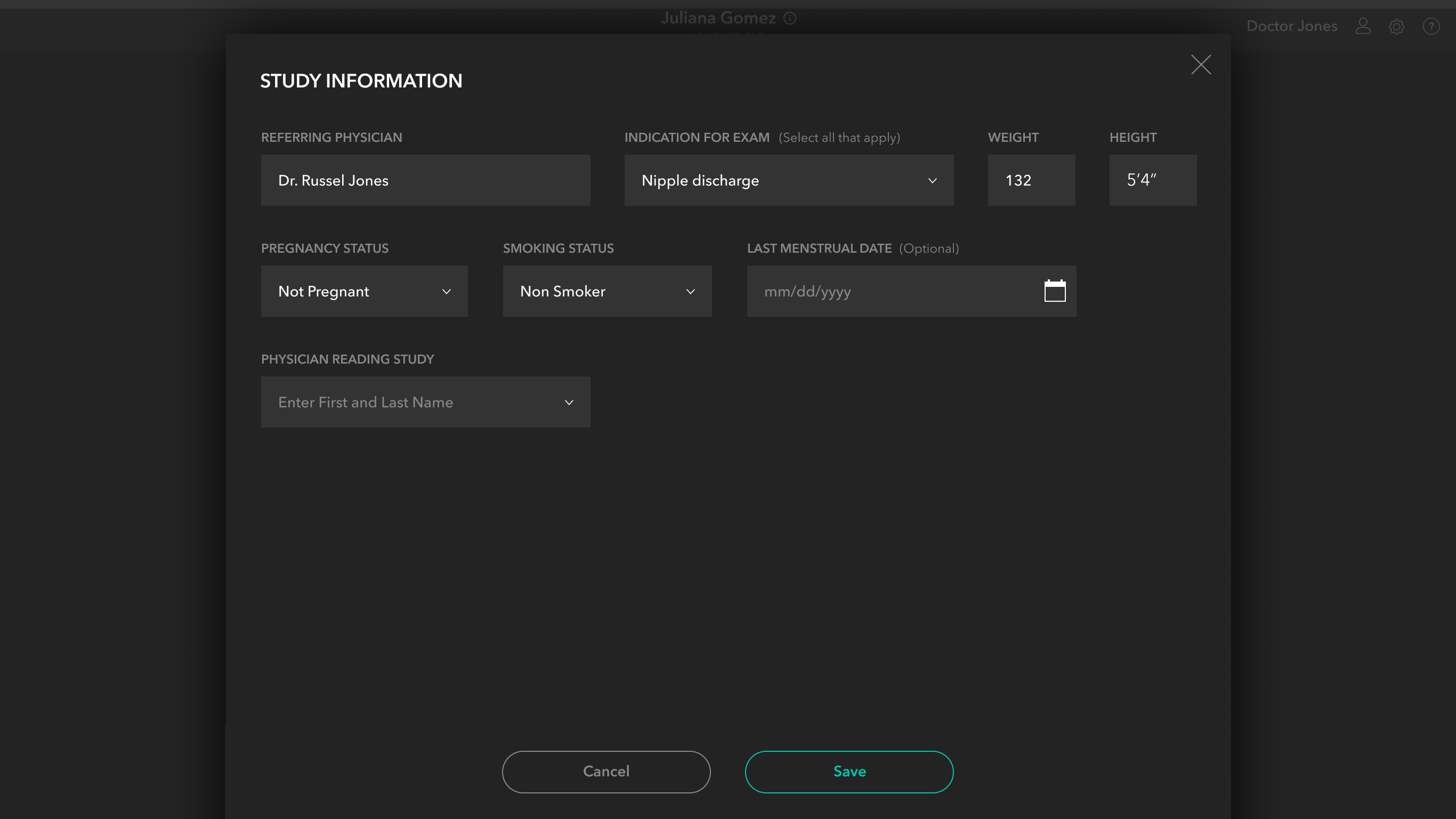Click the Doctor Jones account name
Image resolution: width=1456 pixels, height=819 pixels.
click(1291, 26)
